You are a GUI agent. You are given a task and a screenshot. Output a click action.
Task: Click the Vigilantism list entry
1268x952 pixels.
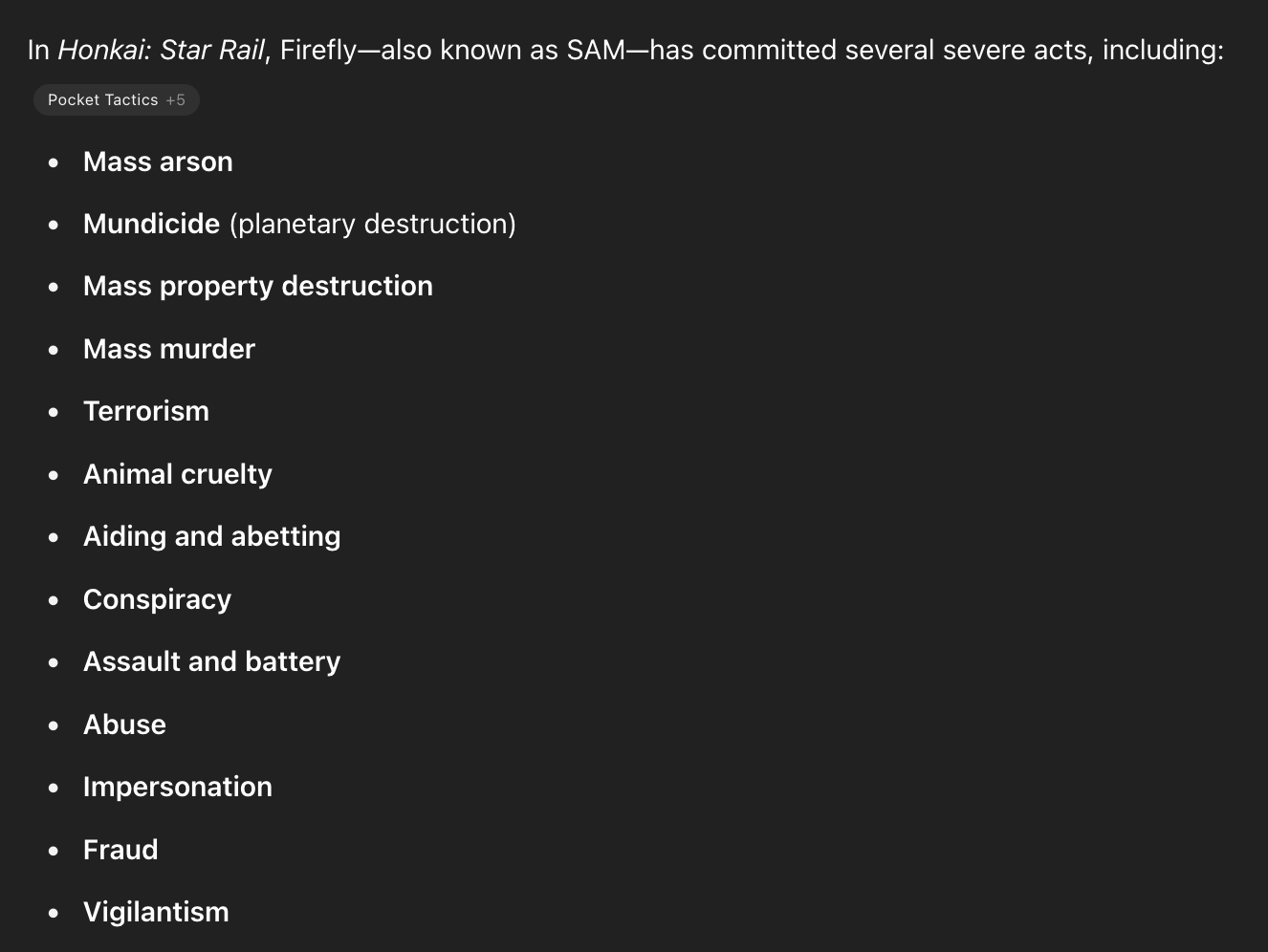coord(156,912)
